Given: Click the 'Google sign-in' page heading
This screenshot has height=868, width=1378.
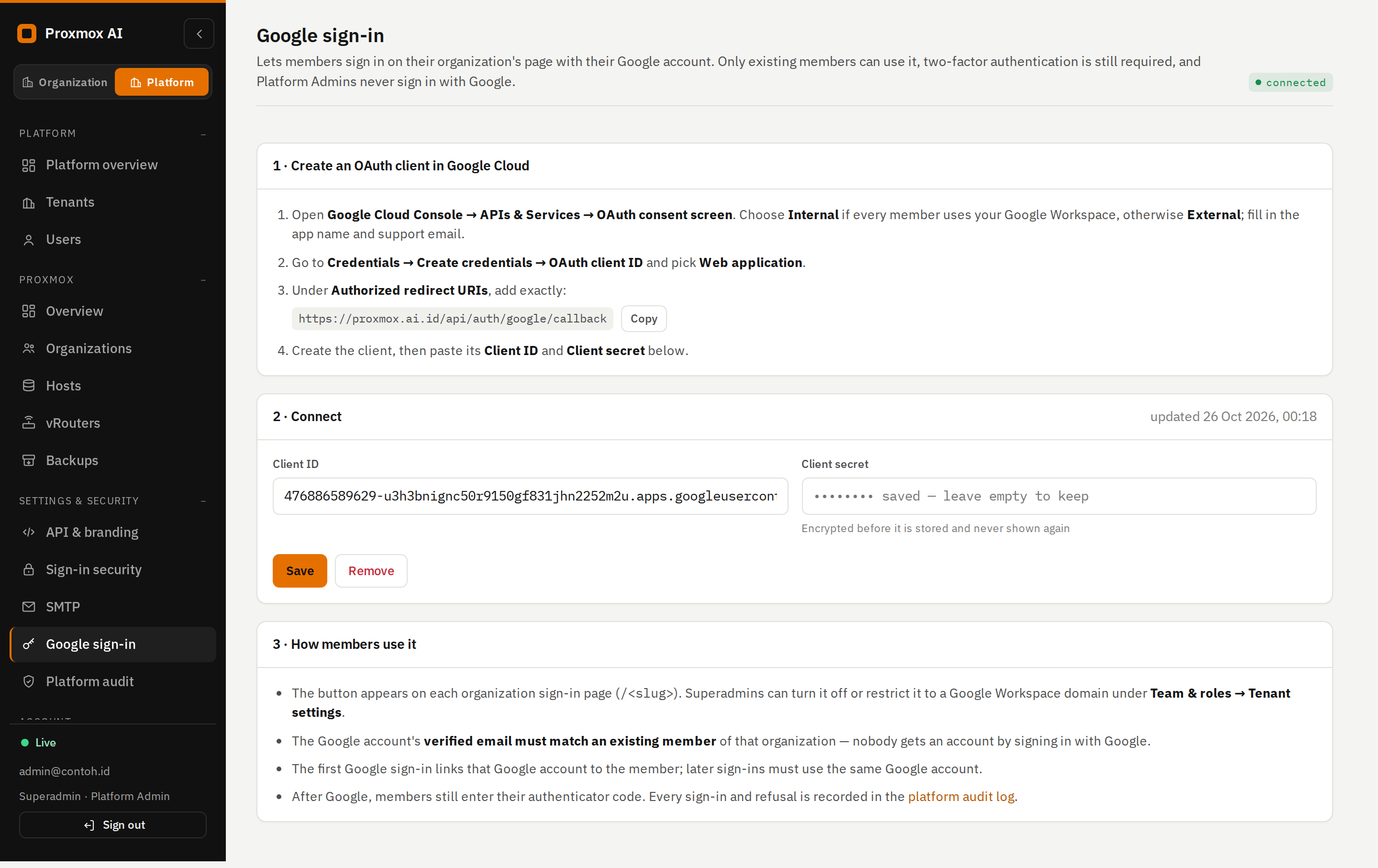Looking at the screenshot, I should [x=321, y=35].
